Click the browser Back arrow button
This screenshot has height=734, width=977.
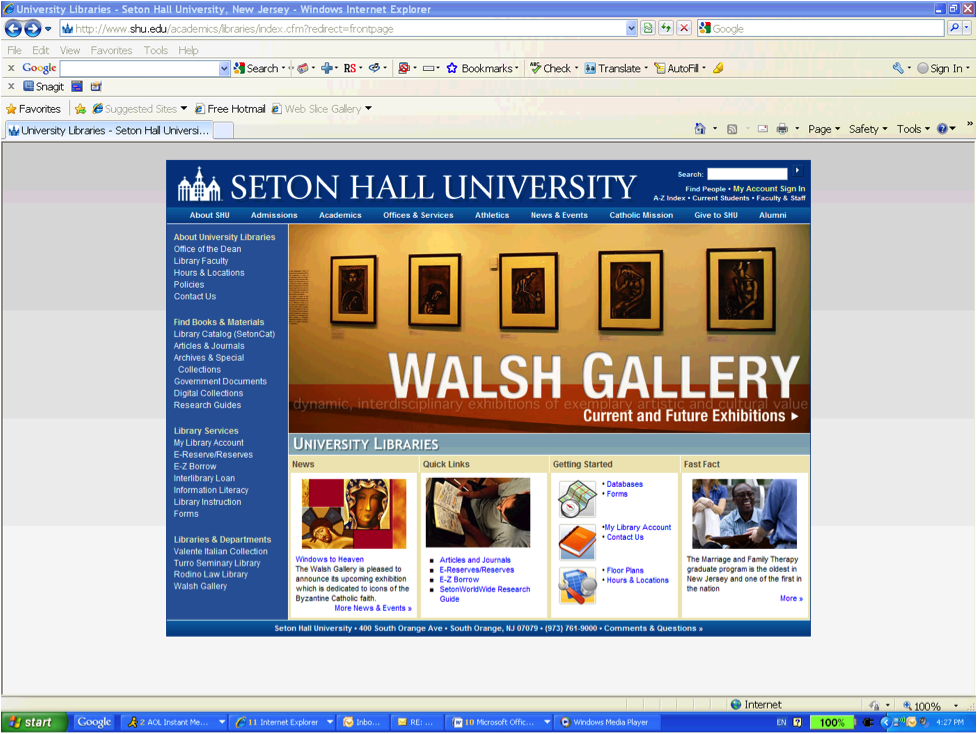point(13,29)
